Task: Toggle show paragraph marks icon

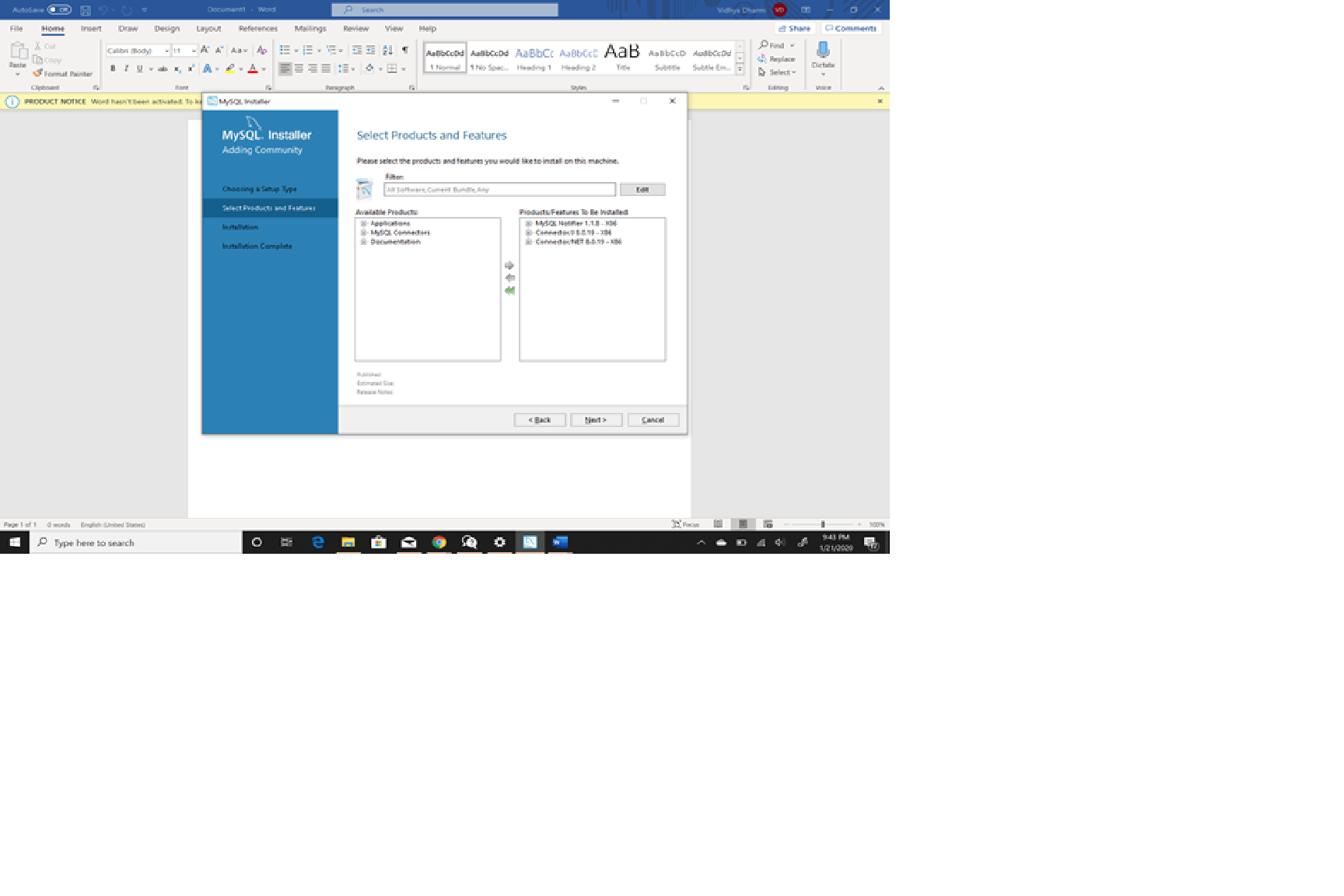Action: click(404, 51)
